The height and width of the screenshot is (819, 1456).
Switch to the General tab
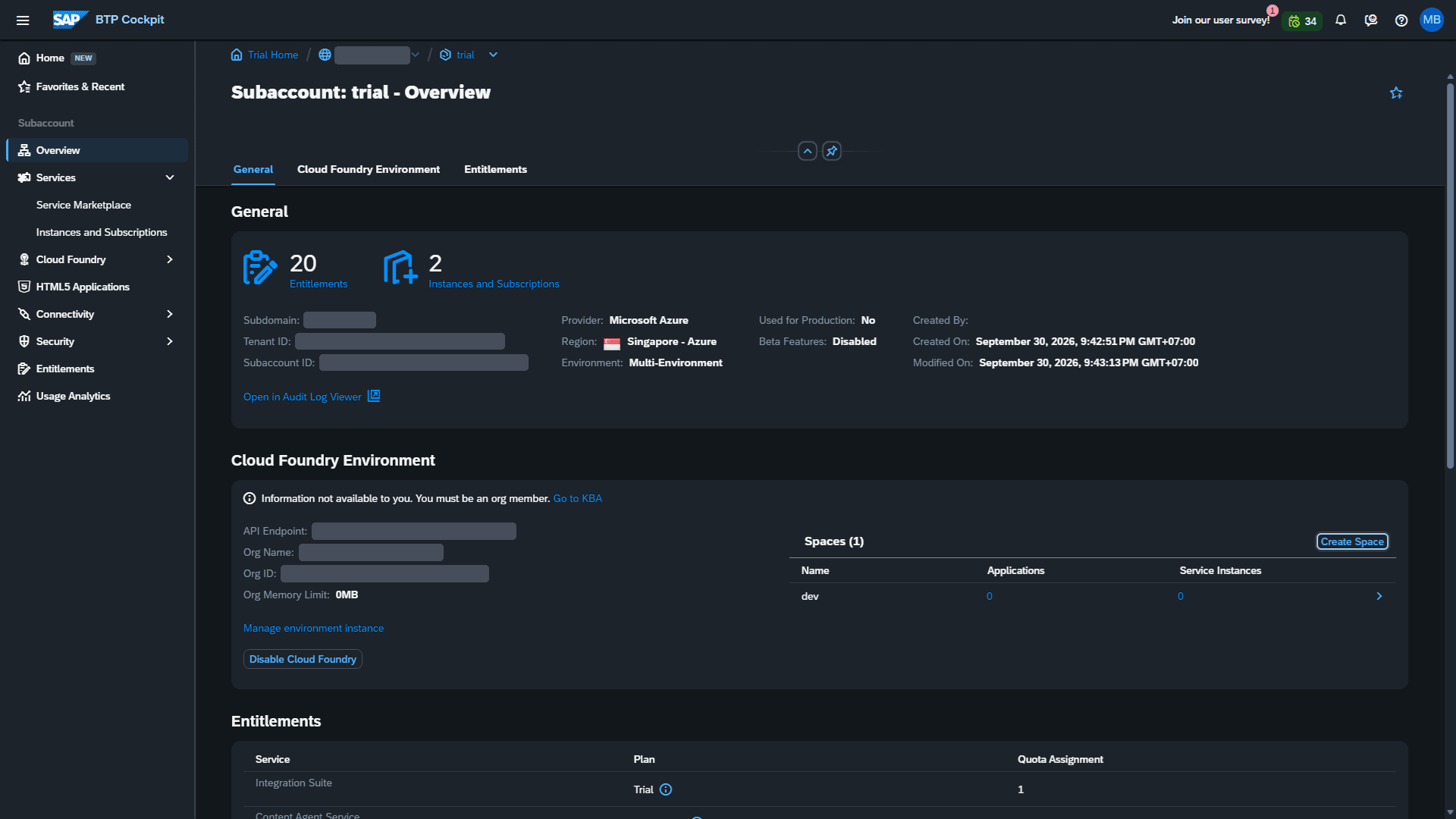pyautogui.click(x=253, y=169)
